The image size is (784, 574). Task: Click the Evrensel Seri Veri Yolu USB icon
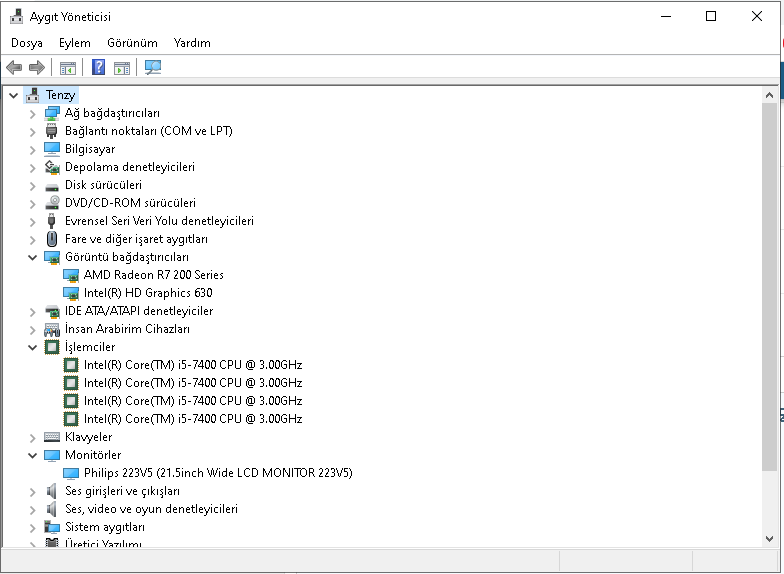51,221
